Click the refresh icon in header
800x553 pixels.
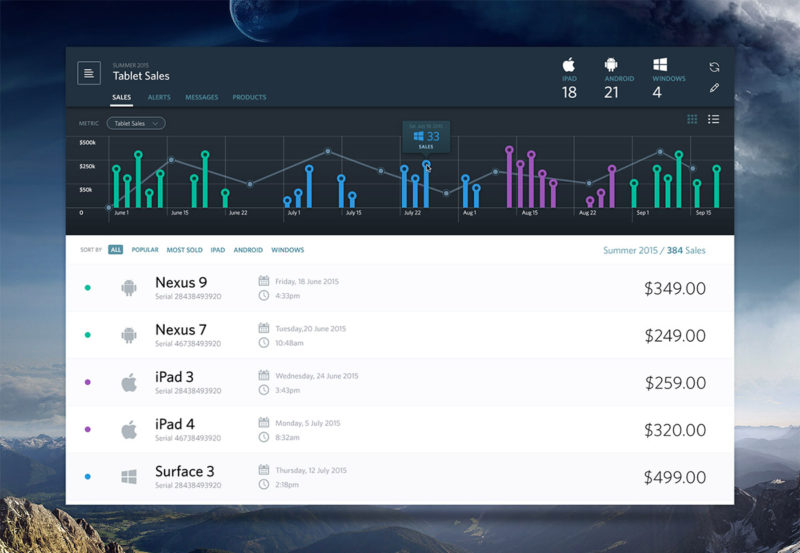pyautogui.click(x=714, y=67)
